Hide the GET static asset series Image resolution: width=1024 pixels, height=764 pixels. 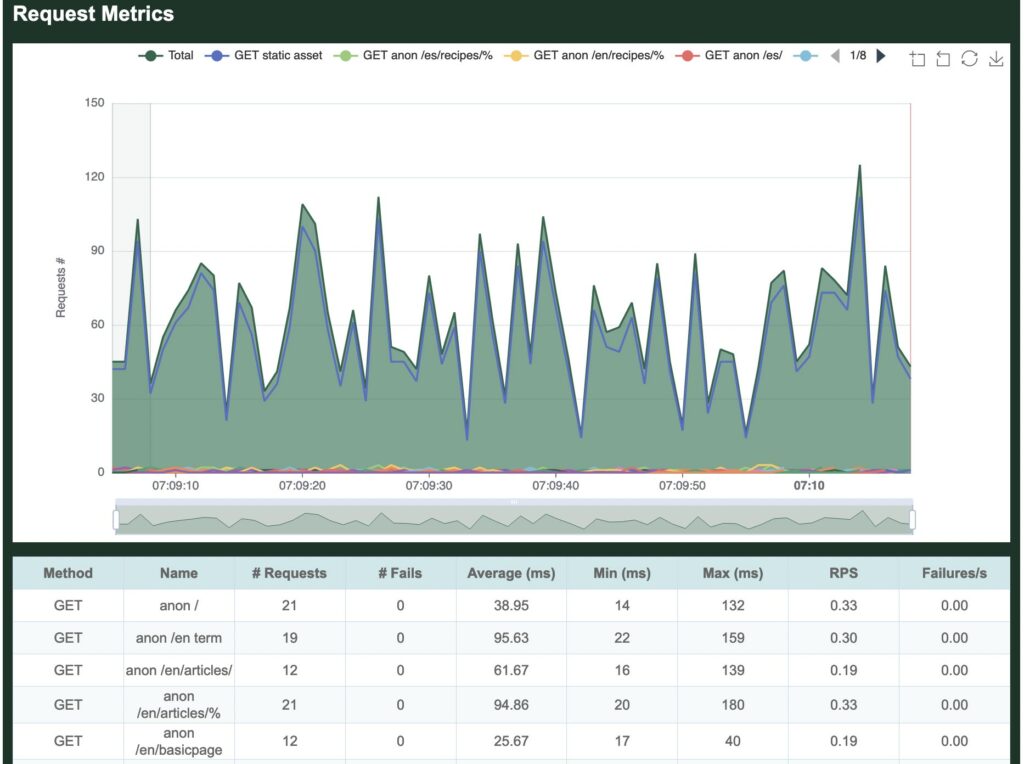tap(264, 56)
